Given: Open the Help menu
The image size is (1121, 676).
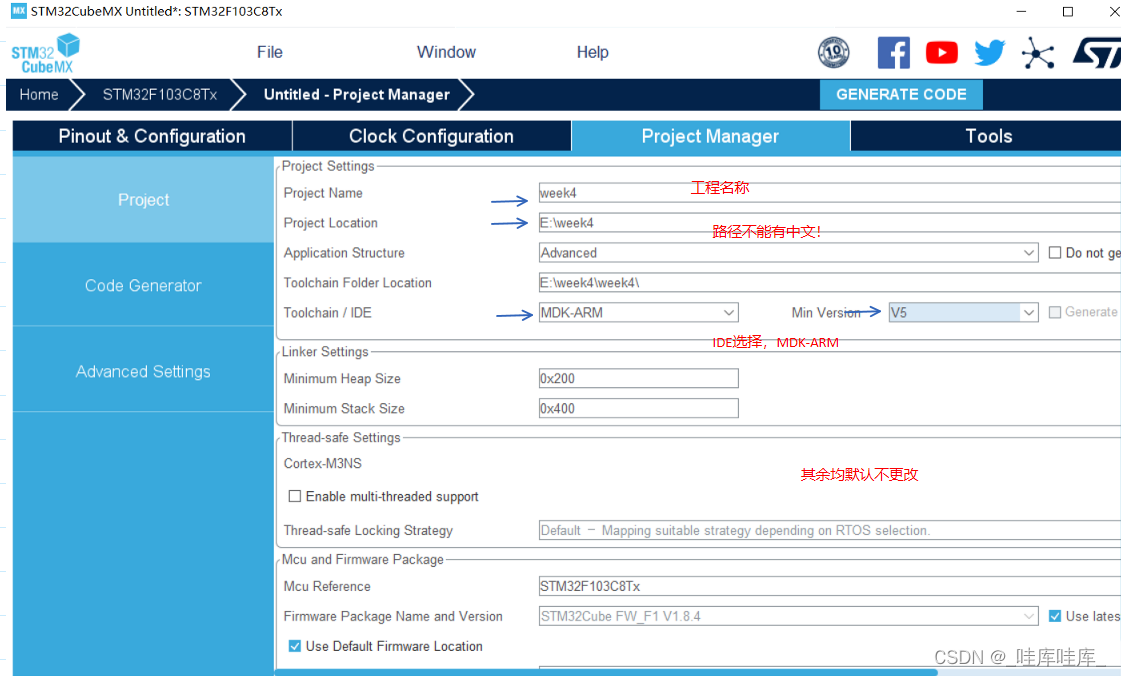Looking at the screenshot, I should click(x=593, y=52).
